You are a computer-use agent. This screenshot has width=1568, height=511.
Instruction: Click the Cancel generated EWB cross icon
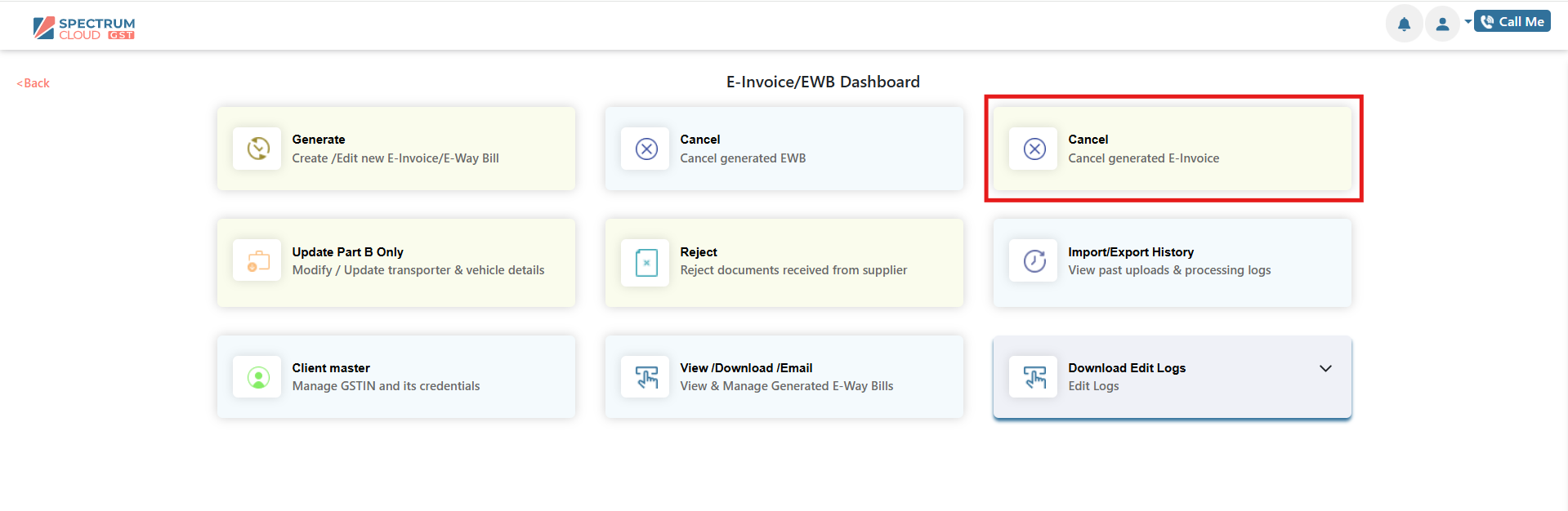coord(646,149)
